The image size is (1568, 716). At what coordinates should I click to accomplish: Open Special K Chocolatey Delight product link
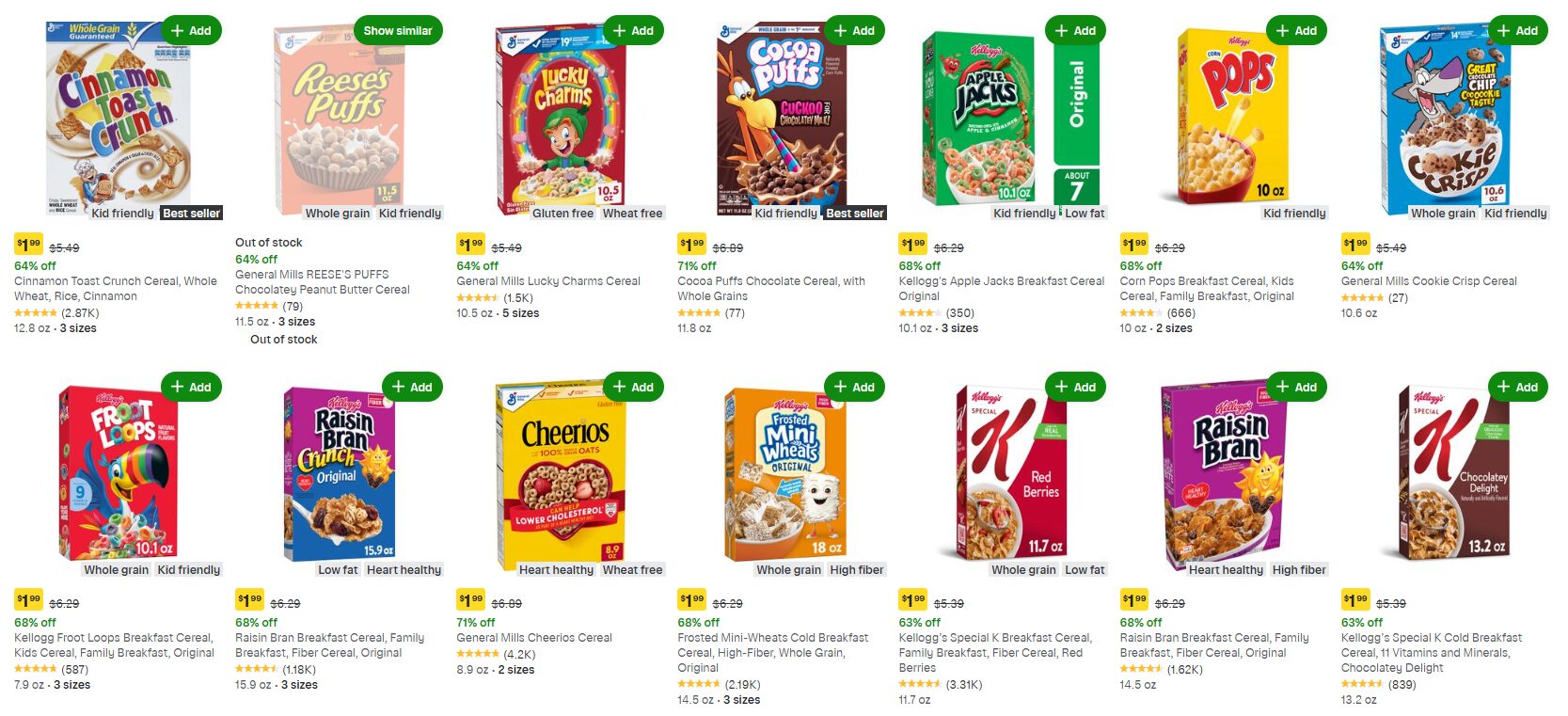(1431, 652)
